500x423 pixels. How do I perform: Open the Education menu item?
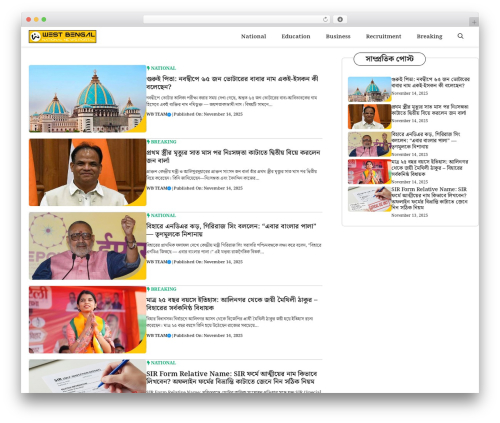(296, 36)
